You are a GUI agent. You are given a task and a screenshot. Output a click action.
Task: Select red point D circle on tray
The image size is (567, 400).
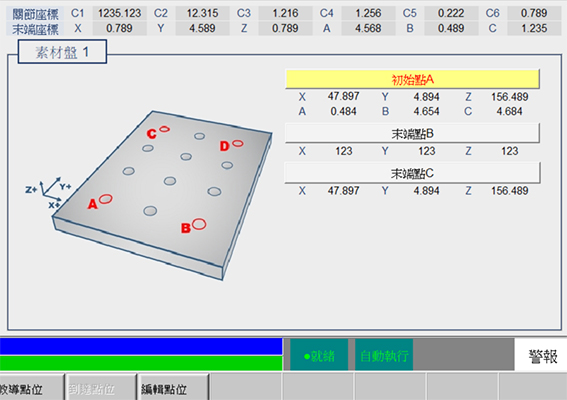click(238, 143)
